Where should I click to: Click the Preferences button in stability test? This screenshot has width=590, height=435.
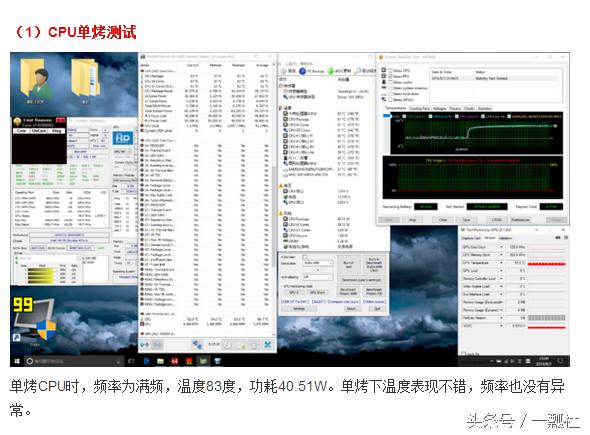click(x=521, y=220)
